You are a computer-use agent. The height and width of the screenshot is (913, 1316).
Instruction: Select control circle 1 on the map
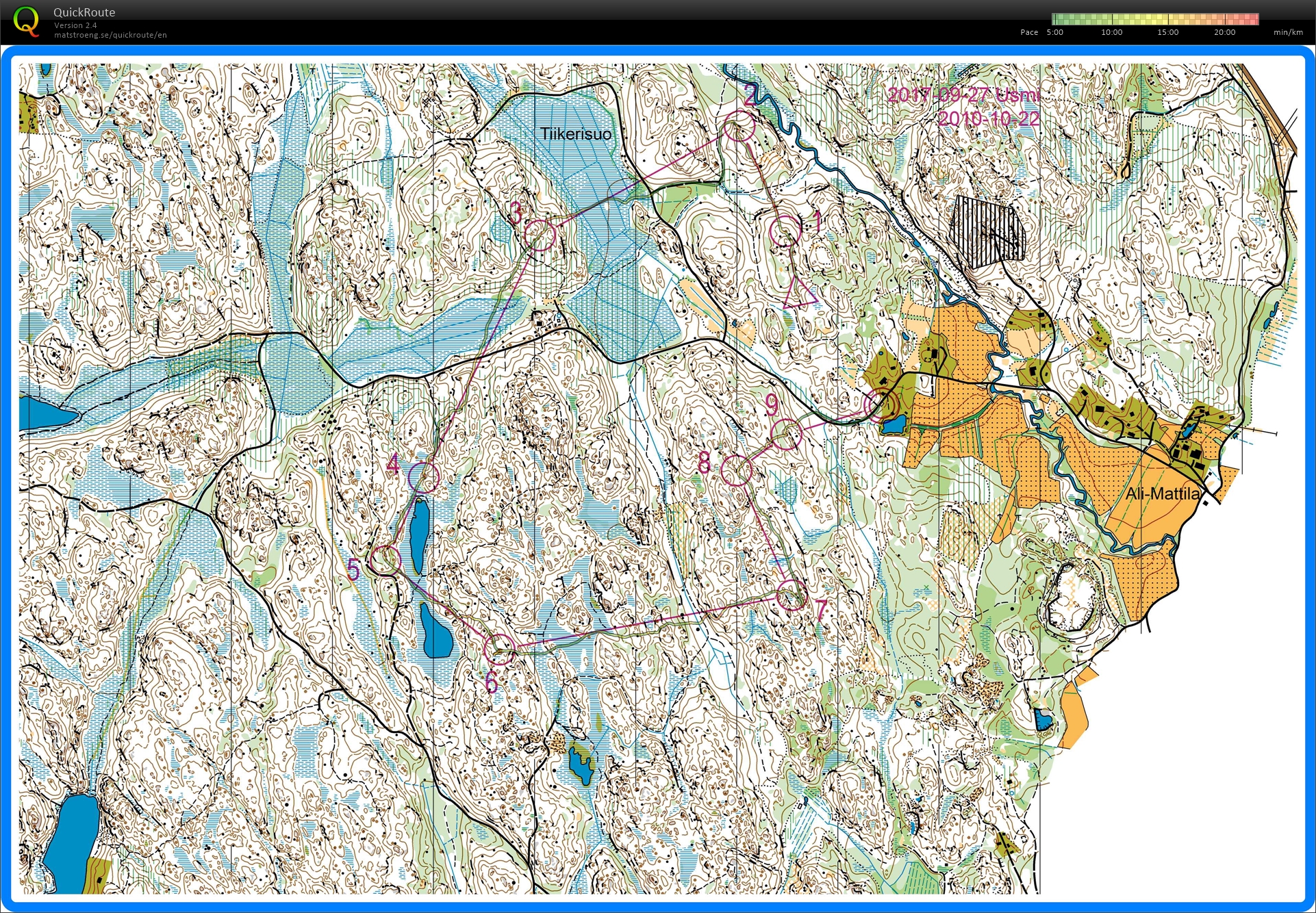[785, 231]
